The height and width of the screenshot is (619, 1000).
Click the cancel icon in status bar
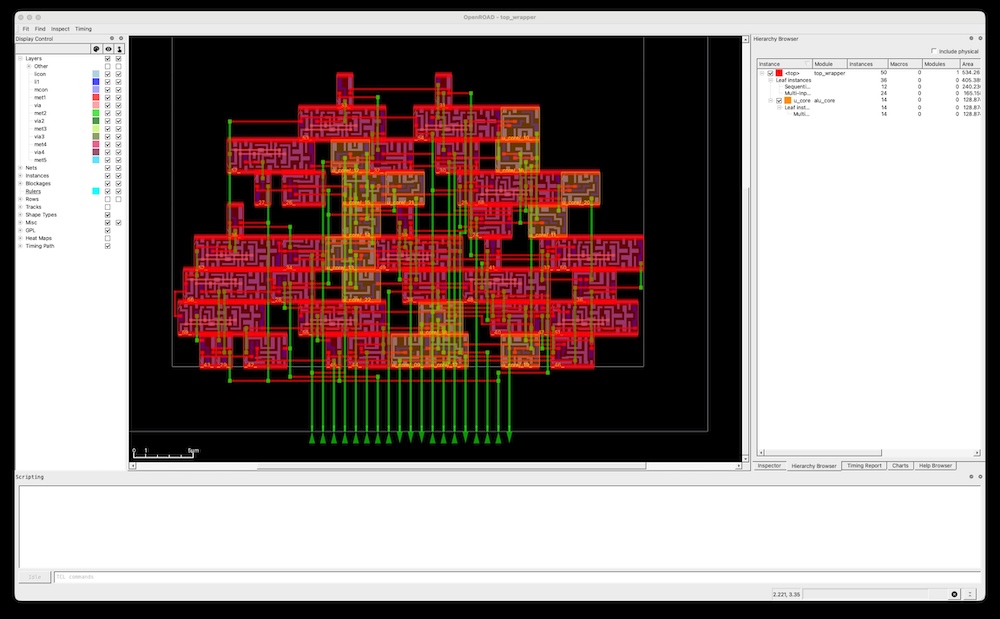point(954,594)
